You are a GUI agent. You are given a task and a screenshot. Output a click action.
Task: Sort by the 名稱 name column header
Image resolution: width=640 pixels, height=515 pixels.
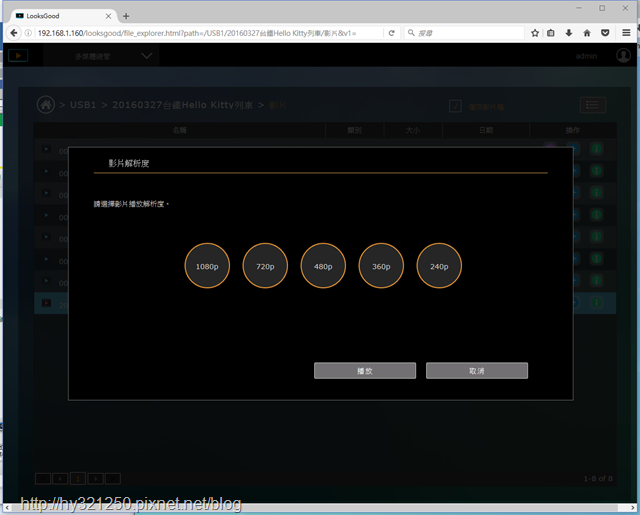coord(180,130)
